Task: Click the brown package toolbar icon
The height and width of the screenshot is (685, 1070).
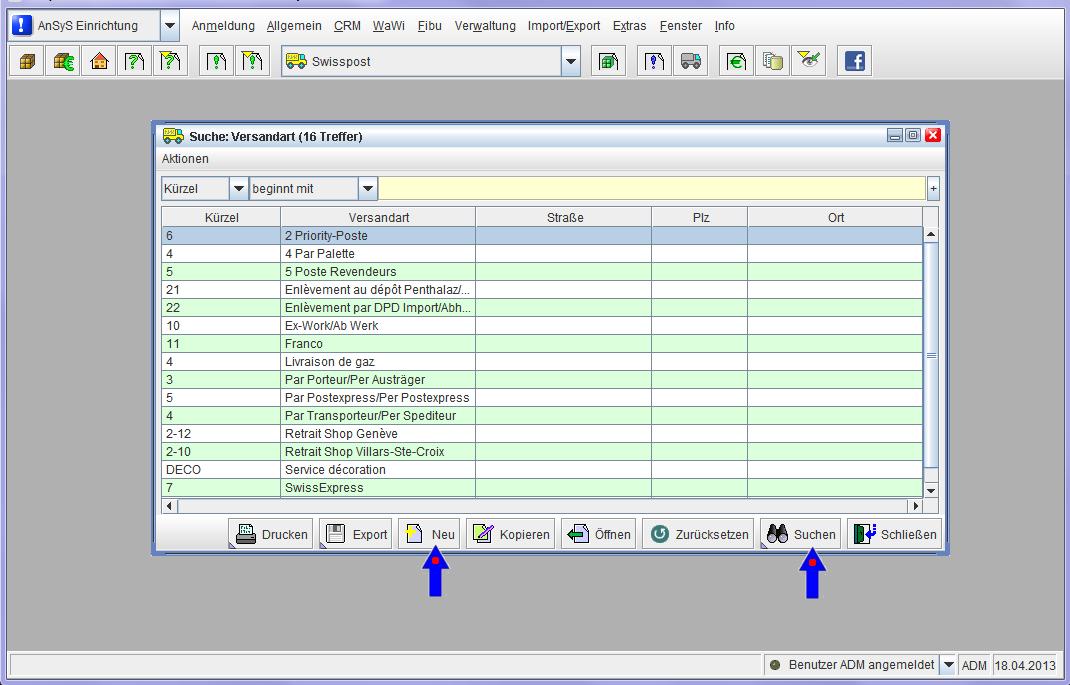Action: (x=26, y=61)
